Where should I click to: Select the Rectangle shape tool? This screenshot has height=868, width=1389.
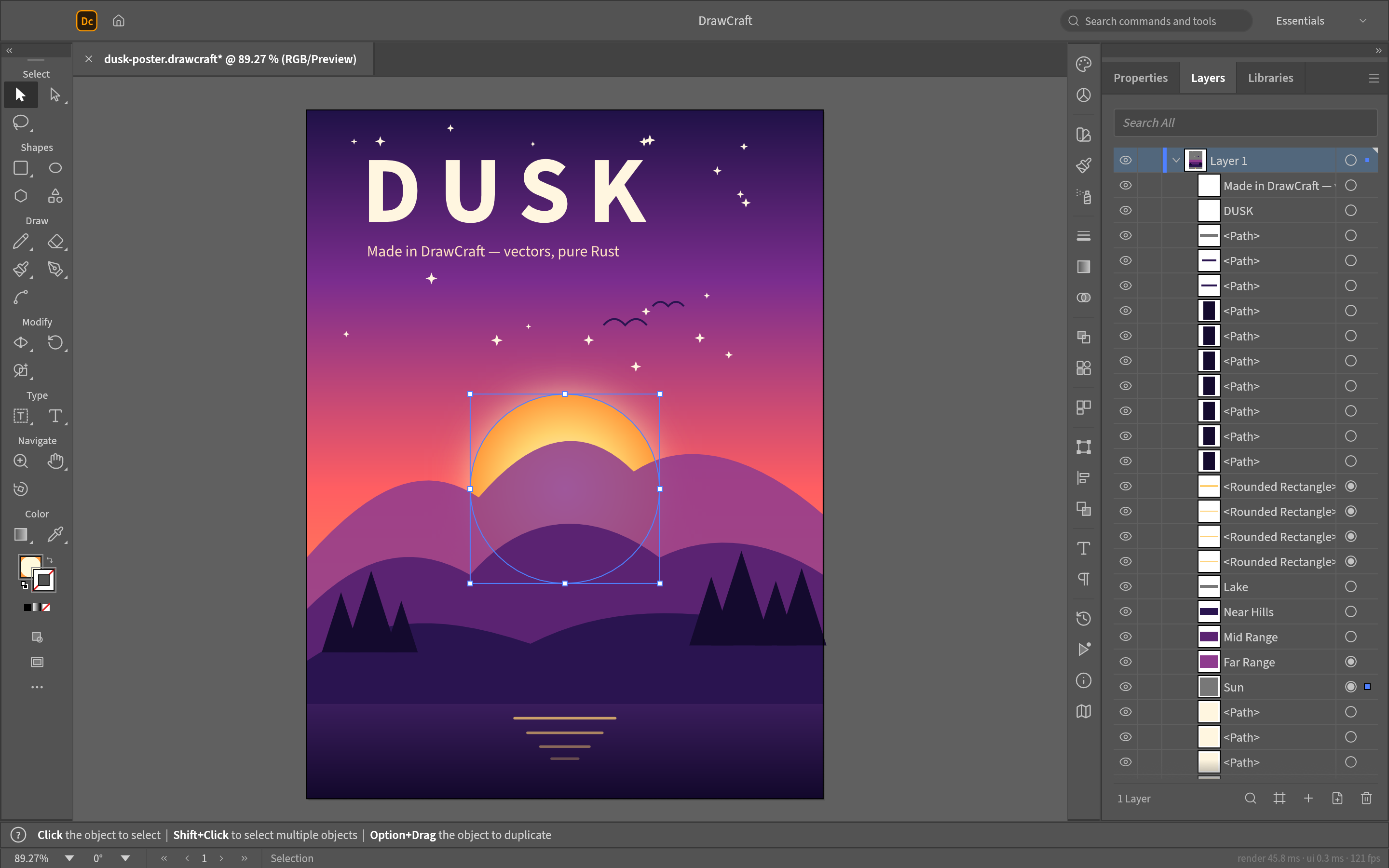[x=21, y=168]
